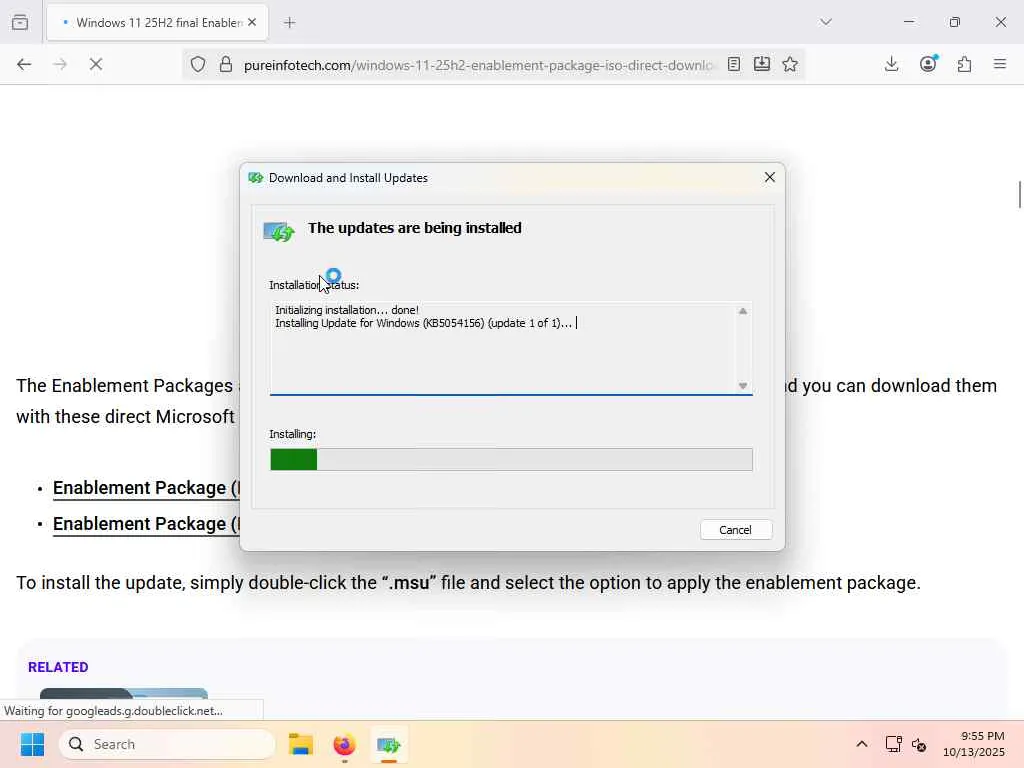The width and height of the screenshot is (1024, 768).
Task: View site security padlock details
Action: coord(226,64)
